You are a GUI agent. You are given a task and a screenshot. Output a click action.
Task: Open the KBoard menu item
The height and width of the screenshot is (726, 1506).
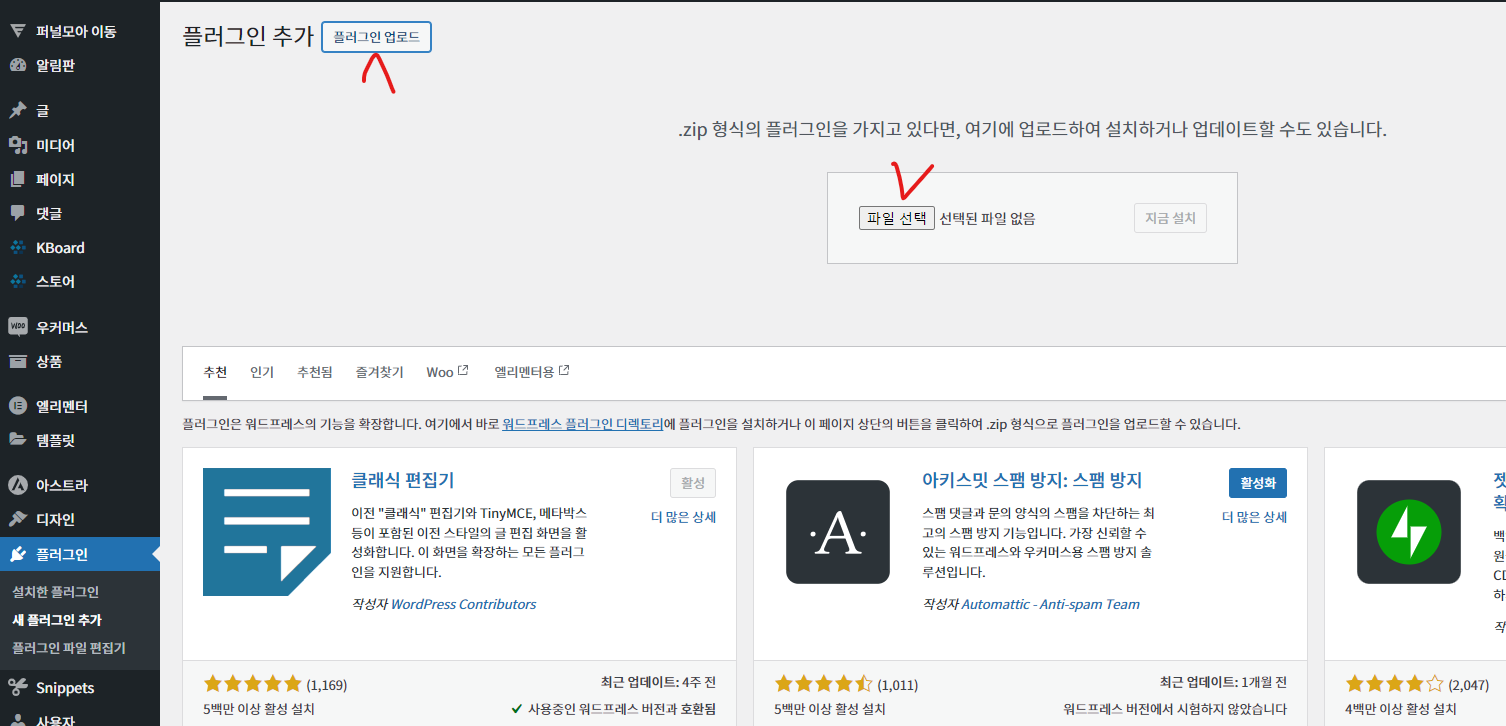[x=60, y=247]
